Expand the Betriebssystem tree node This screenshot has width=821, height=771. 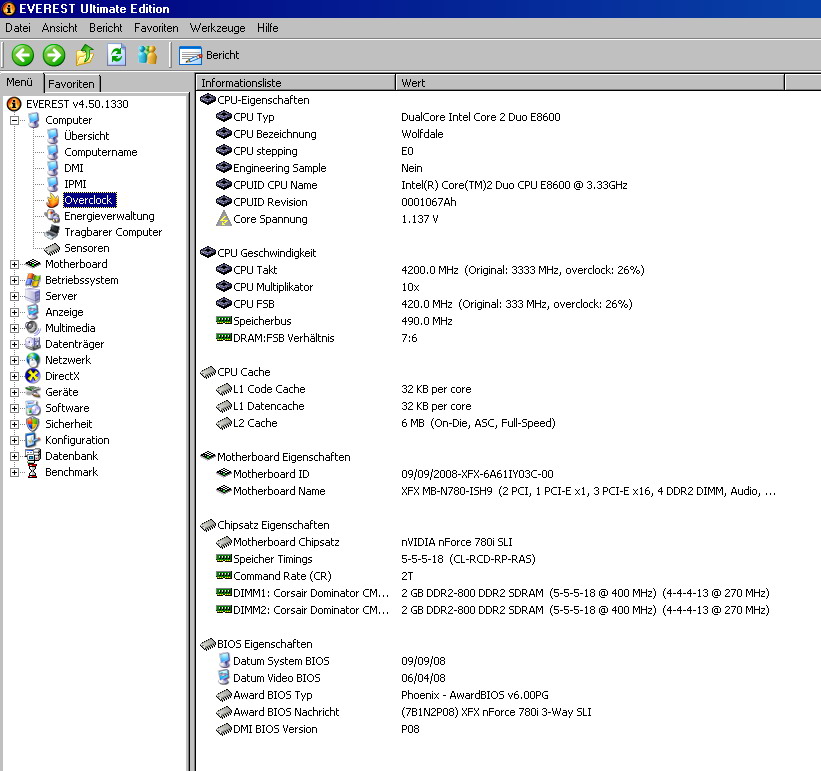coord(14,281)
